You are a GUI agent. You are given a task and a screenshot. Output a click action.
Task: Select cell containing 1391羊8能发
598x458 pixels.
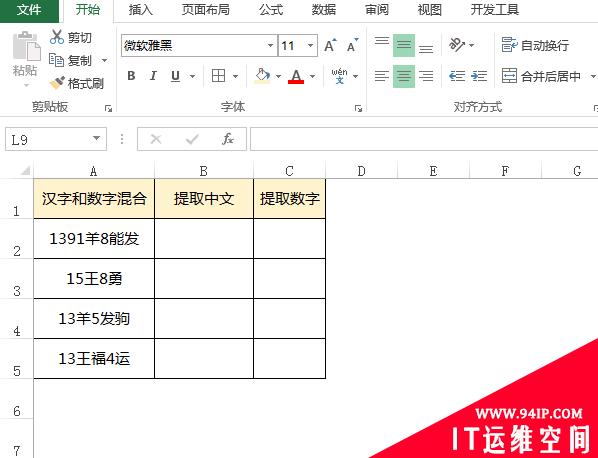coord(94,239)
